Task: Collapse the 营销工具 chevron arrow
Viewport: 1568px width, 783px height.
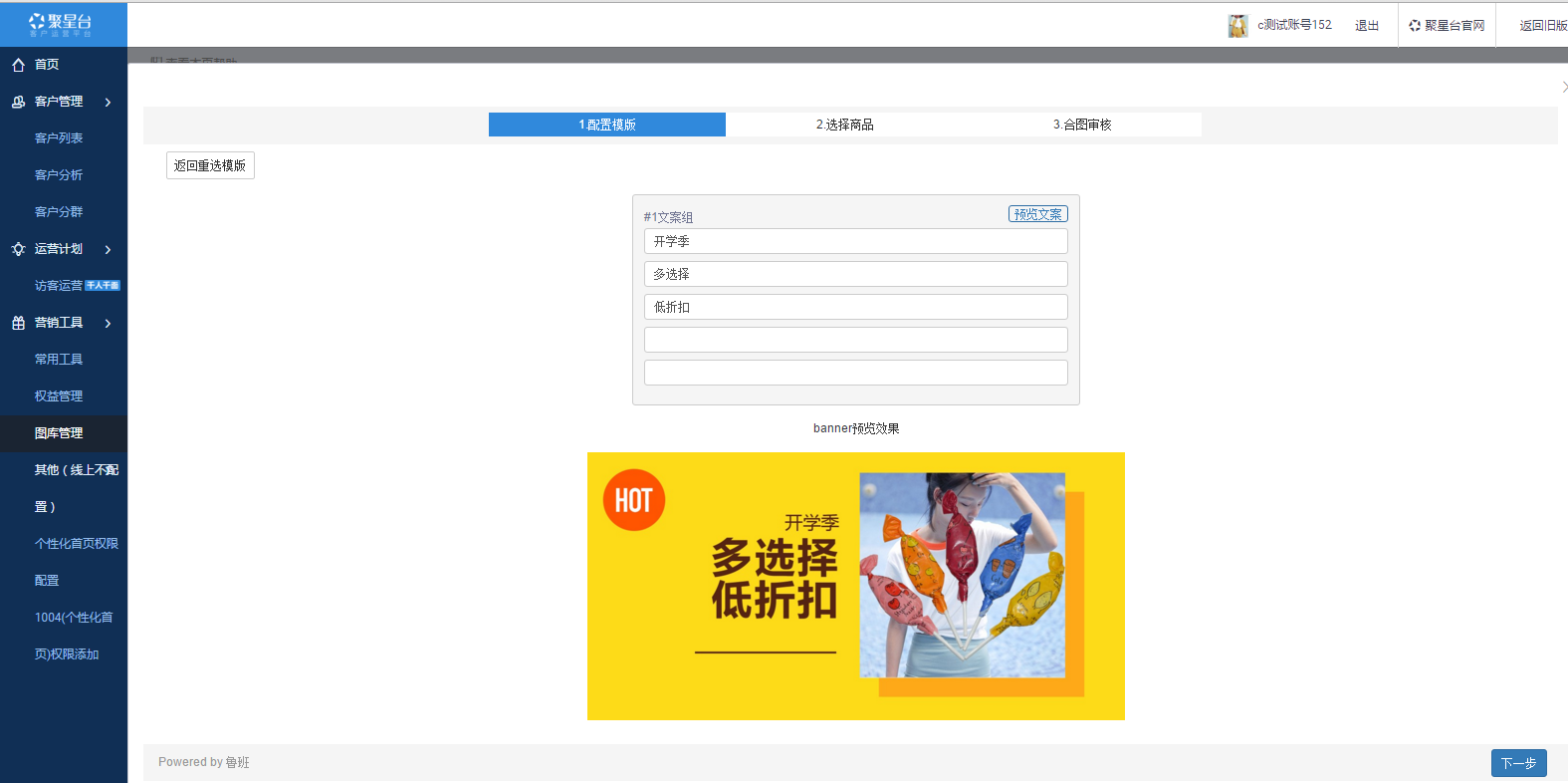Action: click(x=108, y=323)
